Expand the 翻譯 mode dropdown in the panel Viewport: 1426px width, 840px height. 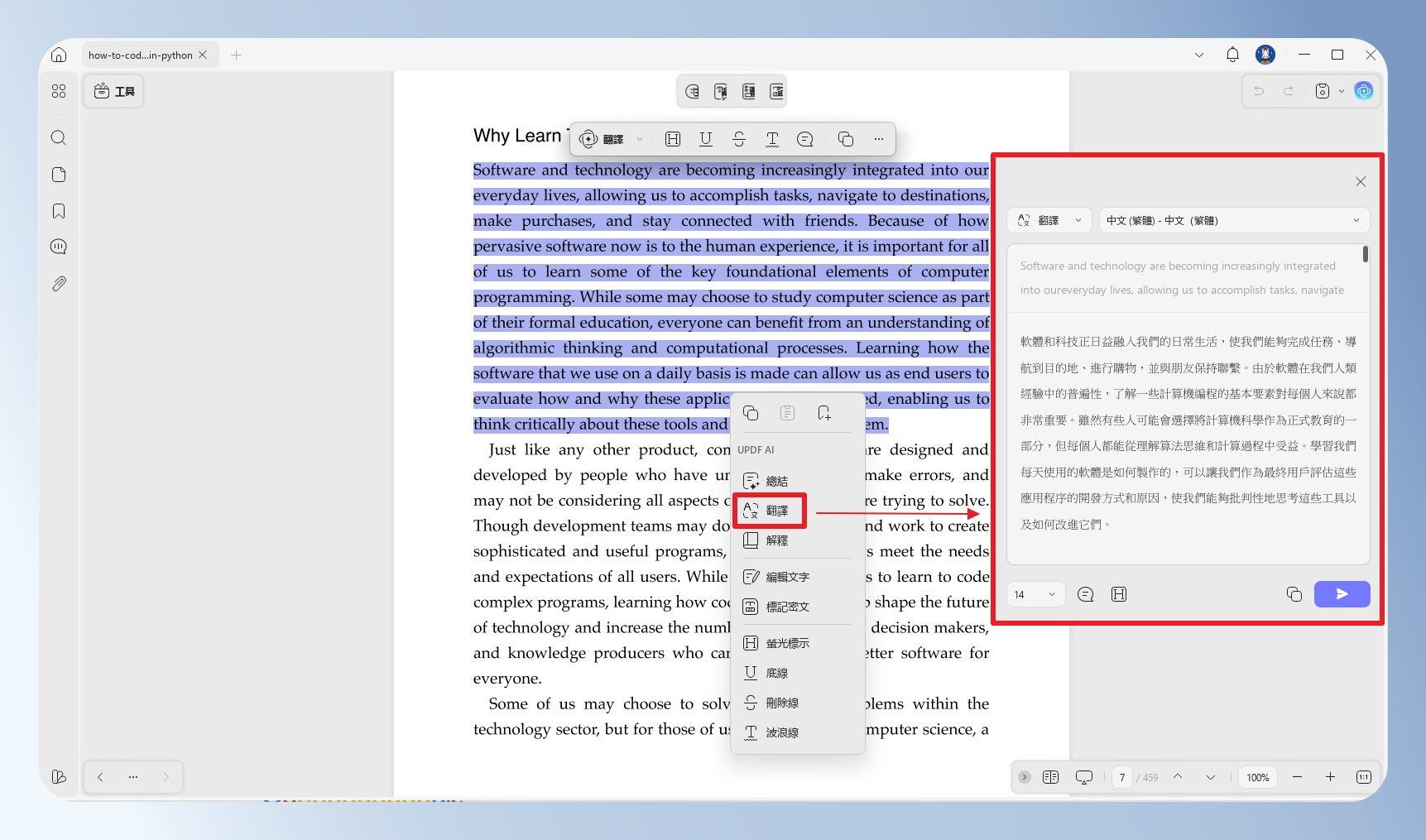(1049, 220)
